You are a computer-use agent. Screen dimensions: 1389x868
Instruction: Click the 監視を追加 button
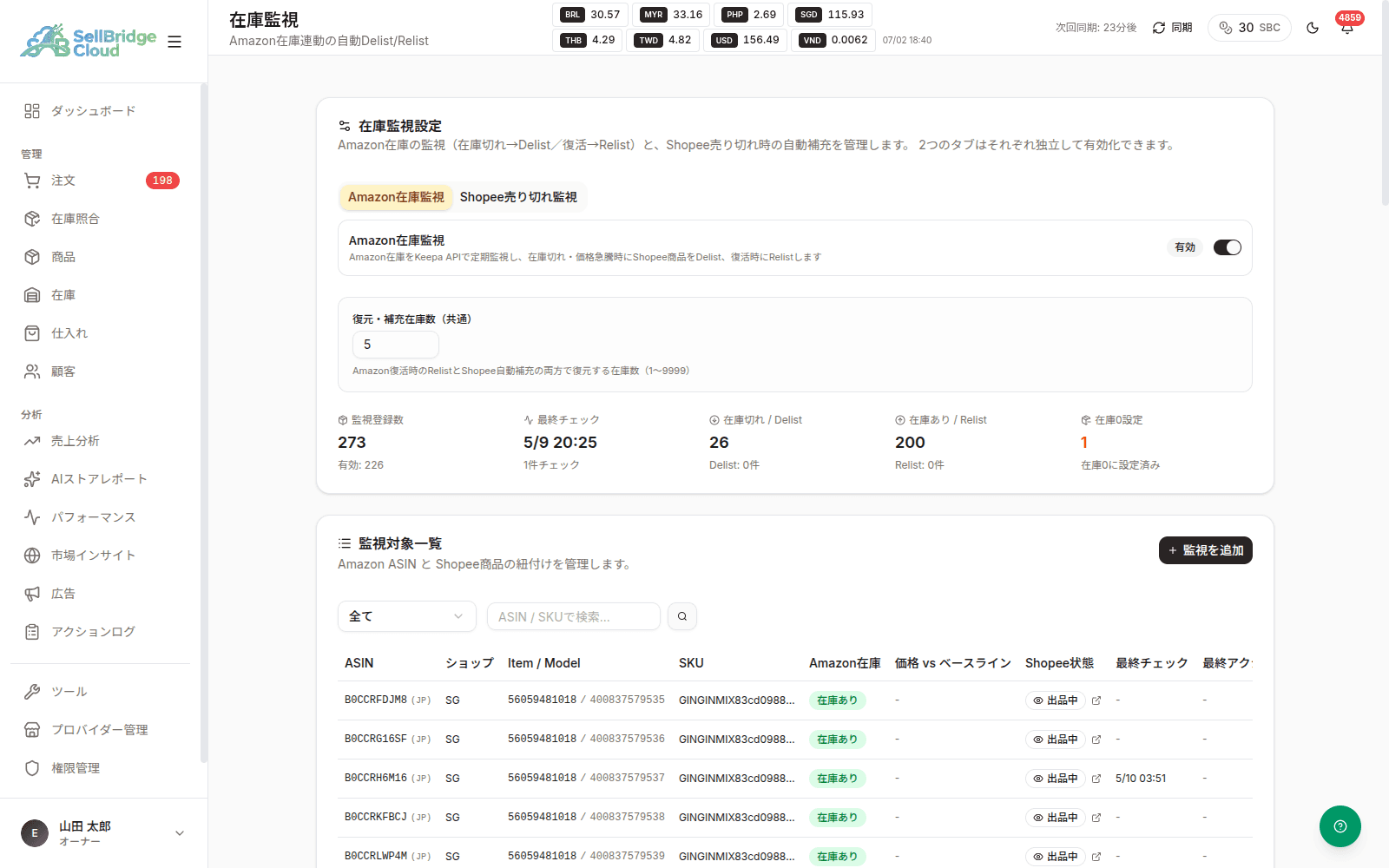[1206, 550]
